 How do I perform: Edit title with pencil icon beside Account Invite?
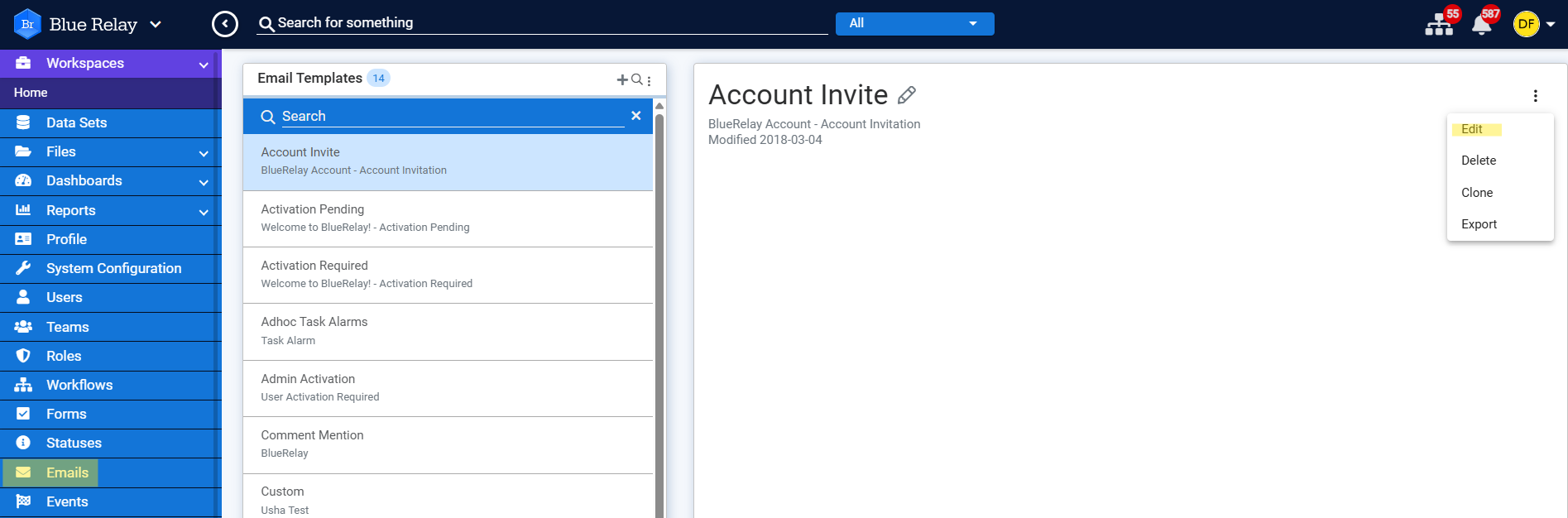(907, 95)
